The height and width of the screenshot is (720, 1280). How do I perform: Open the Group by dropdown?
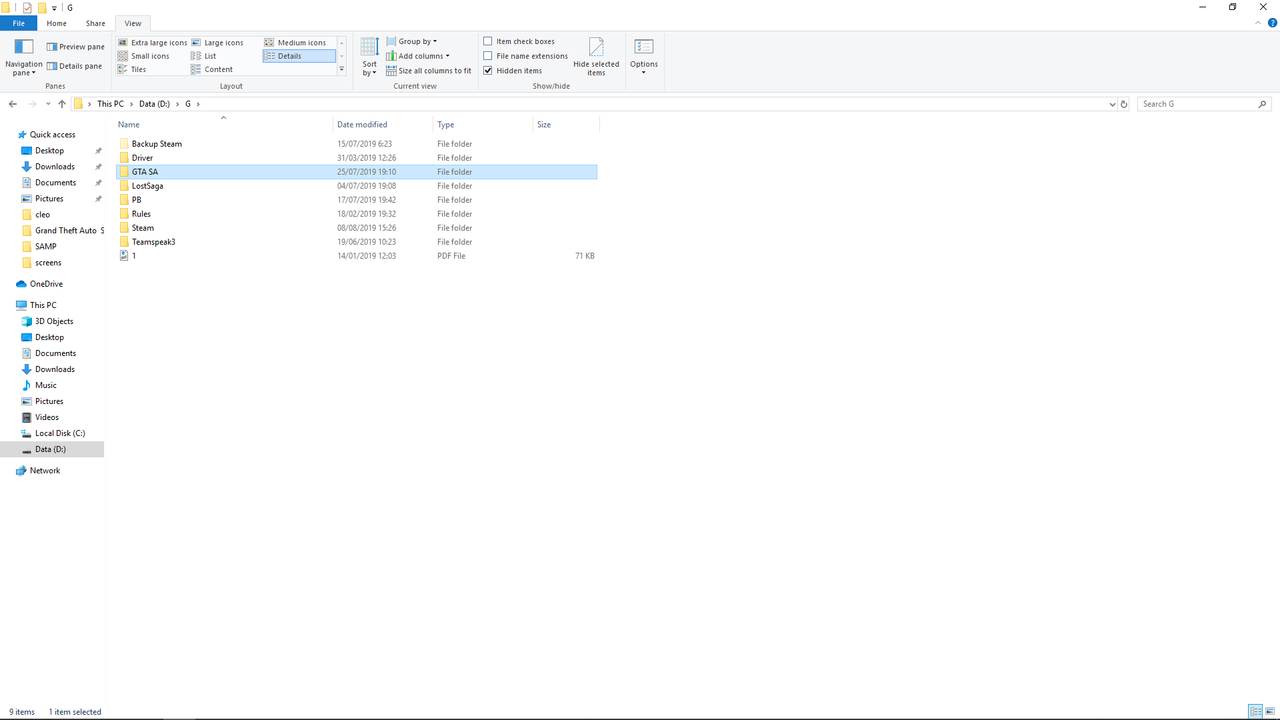[411, 42]
